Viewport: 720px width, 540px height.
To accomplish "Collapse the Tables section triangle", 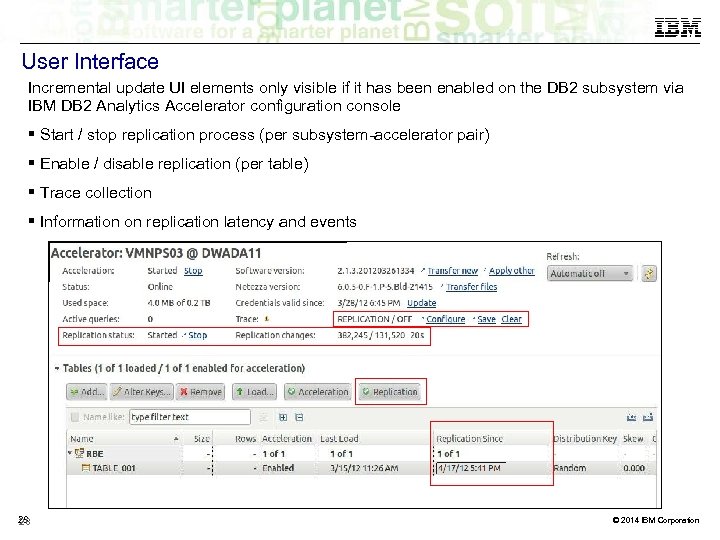I will click(57, 368).
